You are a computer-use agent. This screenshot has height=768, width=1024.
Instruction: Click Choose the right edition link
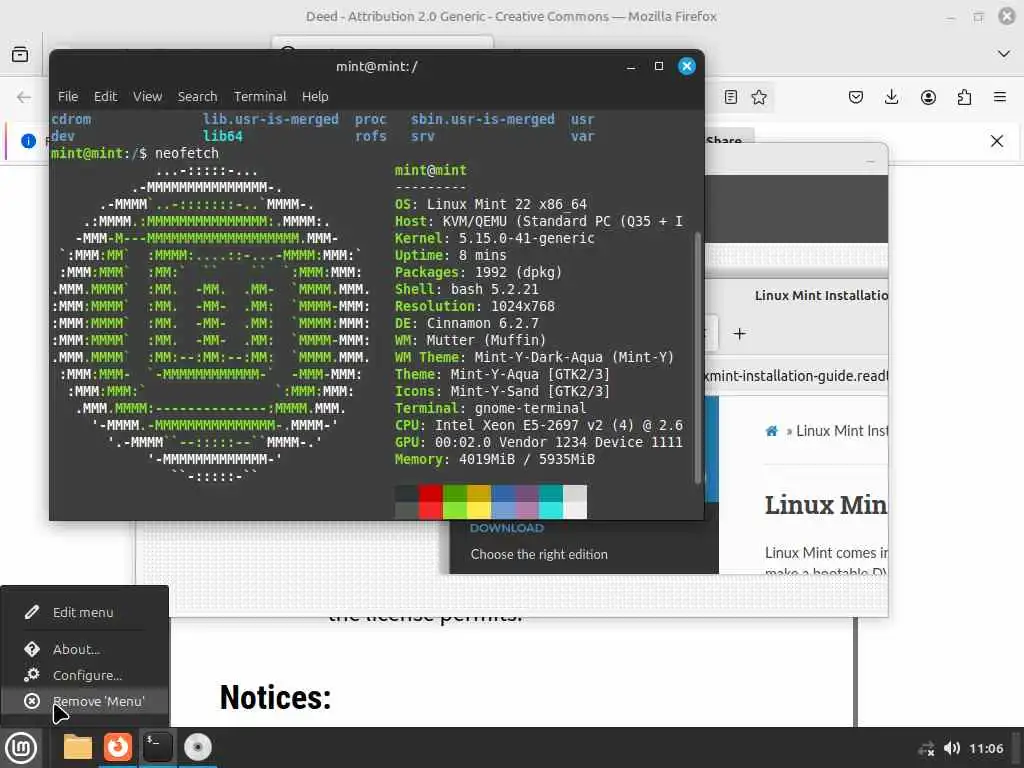click(x=539, y=554)
